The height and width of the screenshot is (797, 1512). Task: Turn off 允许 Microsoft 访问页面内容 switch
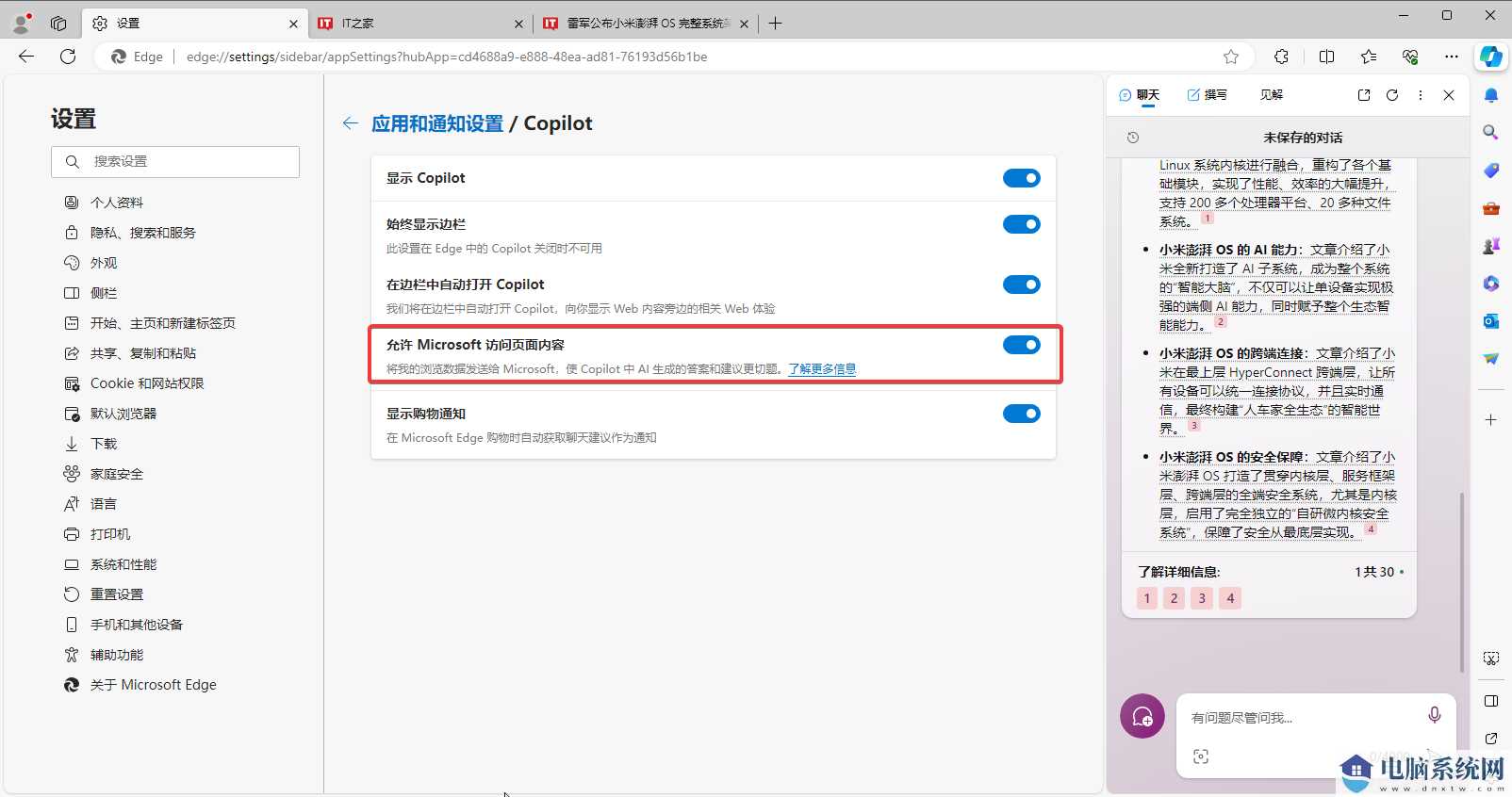pyautogui.click(x=1021, y=345)
